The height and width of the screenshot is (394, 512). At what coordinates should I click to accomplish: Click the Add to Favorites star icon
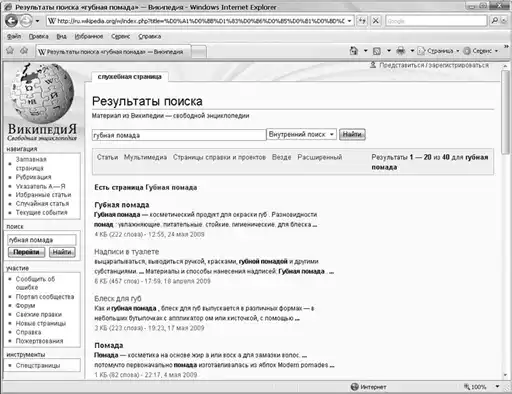pos(24,51)
